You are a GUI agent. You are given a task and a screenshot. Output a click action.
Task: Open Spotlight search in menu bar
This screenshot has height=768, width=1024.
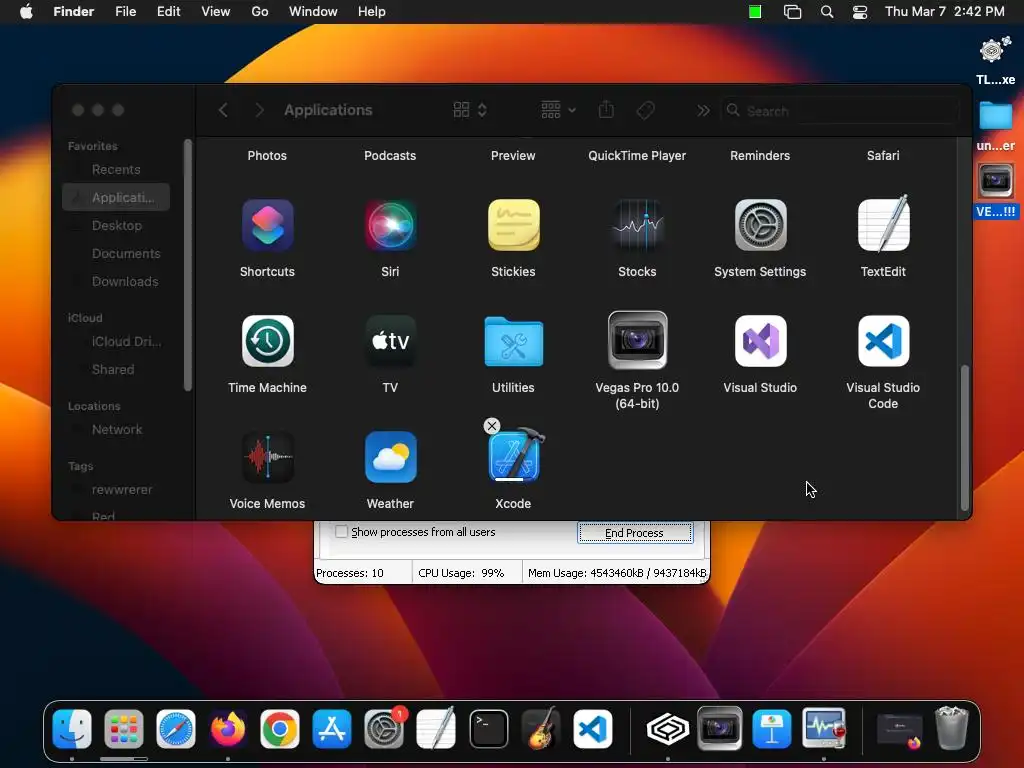[x=827, y=12]
